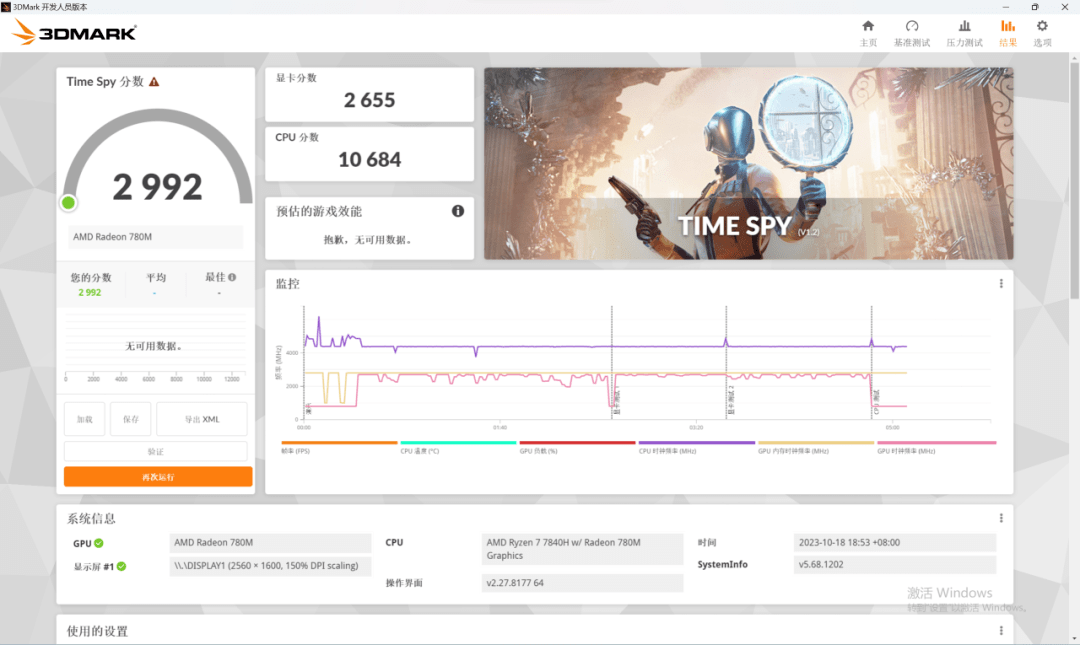Click the 3DMark logo in the header

[74, 32]
